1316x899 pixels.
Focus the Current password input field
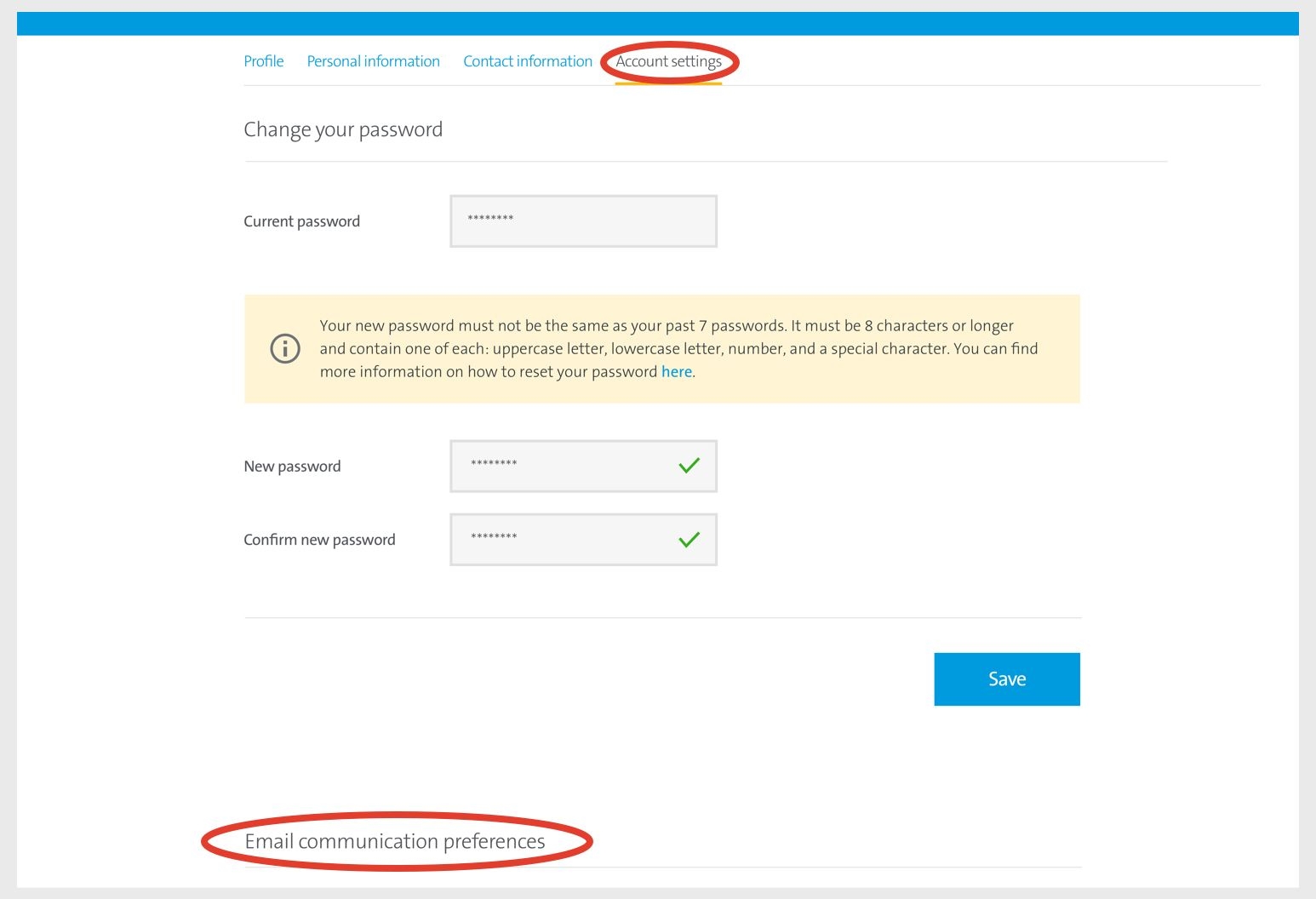583,221
